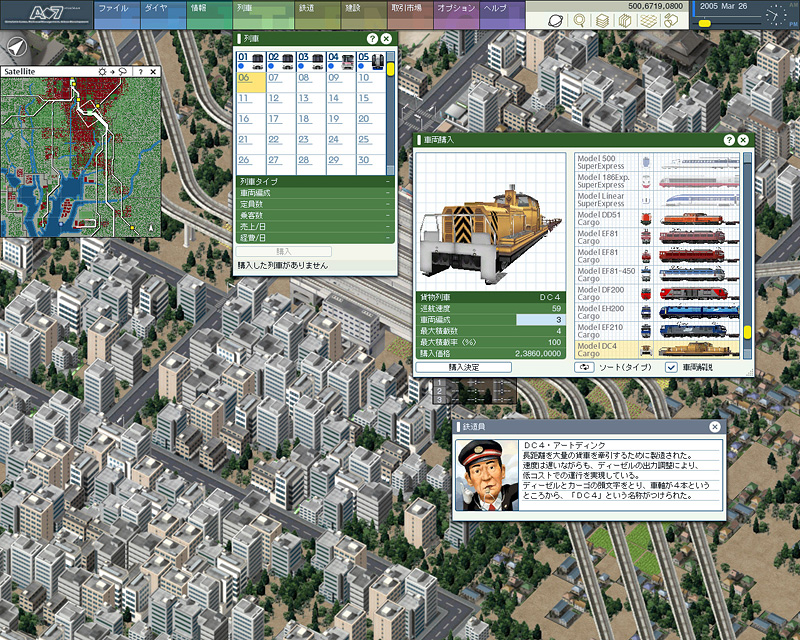Screen dimensions: 800x640
Task: Select train slot 01
Action: 251,61
